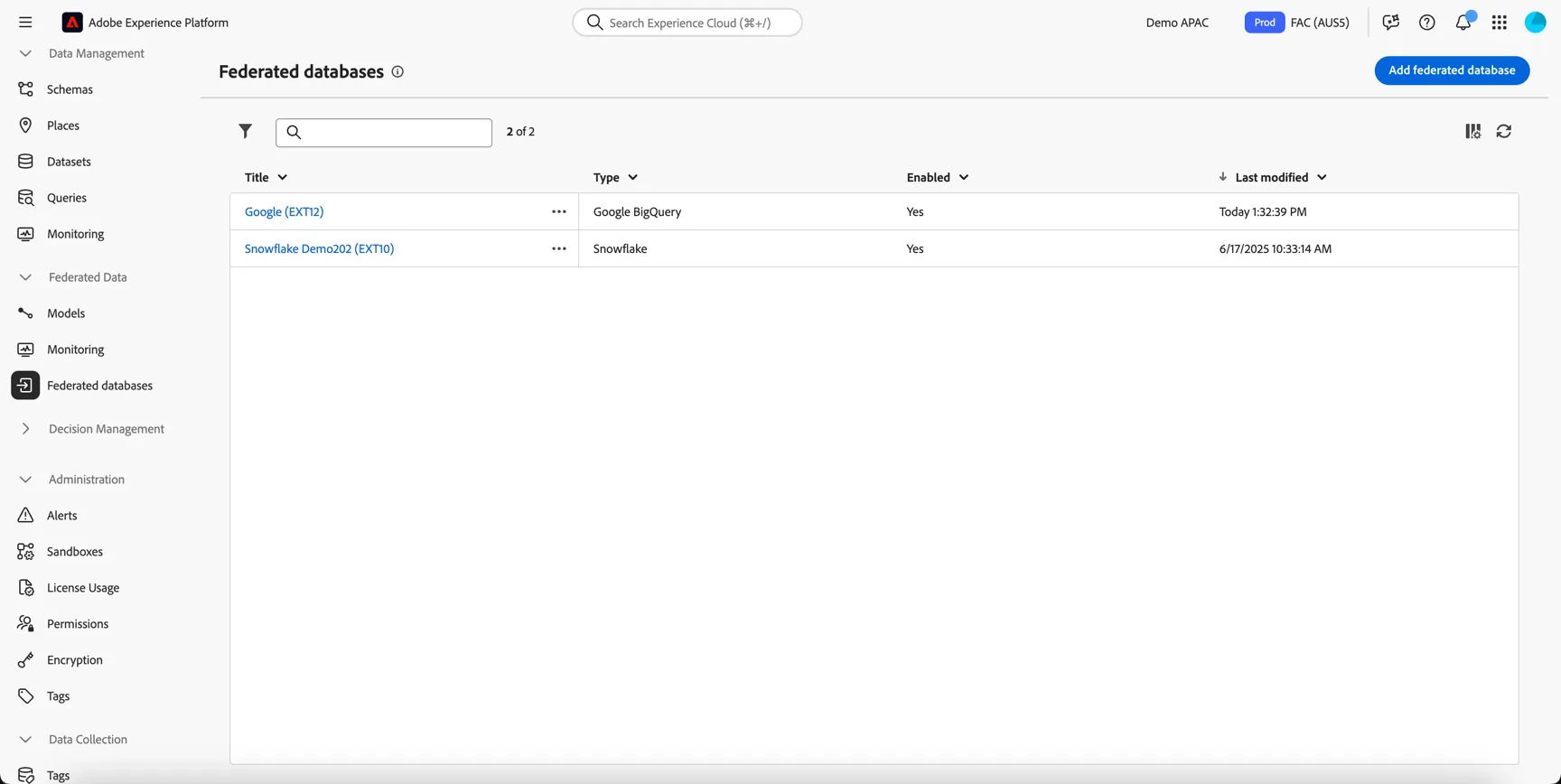Click Add federated database button

pyautogui.click(x=1452, y=70)
